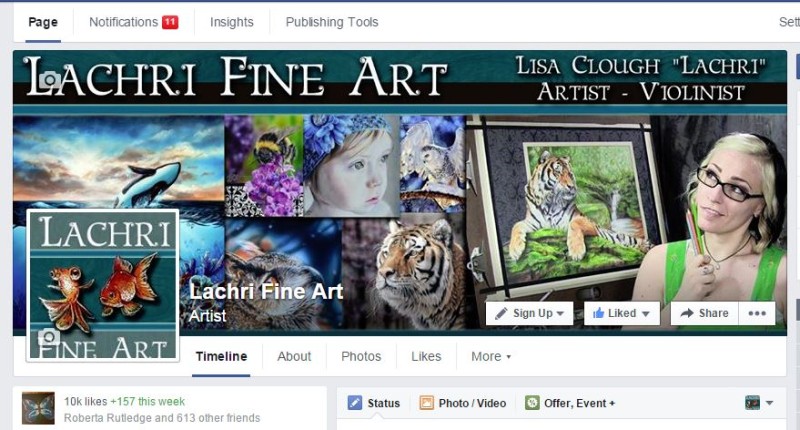Click the butterfly page thumbnail by likes
The height and width of the screenshot is (430, 800).
(38, 408)
